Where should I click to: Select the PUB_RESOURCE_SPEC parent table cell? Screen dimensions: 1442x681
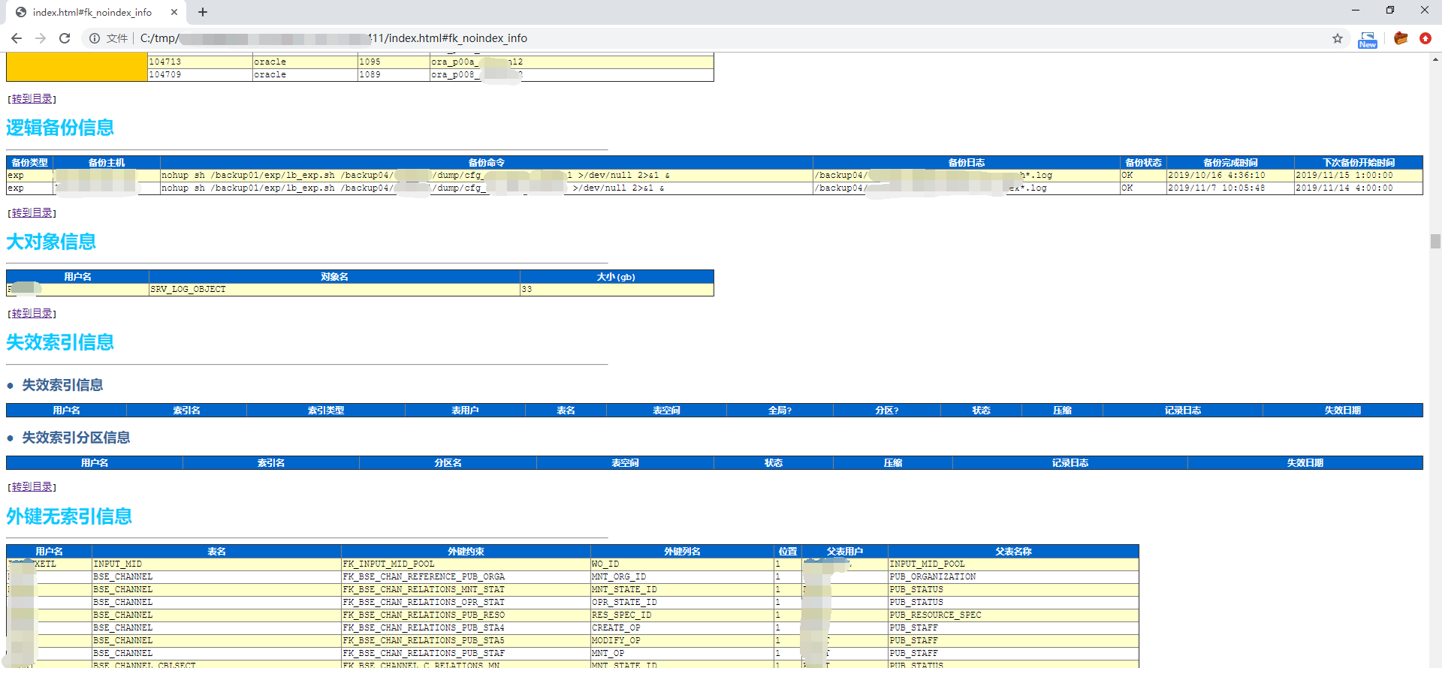coord(1013,616)
